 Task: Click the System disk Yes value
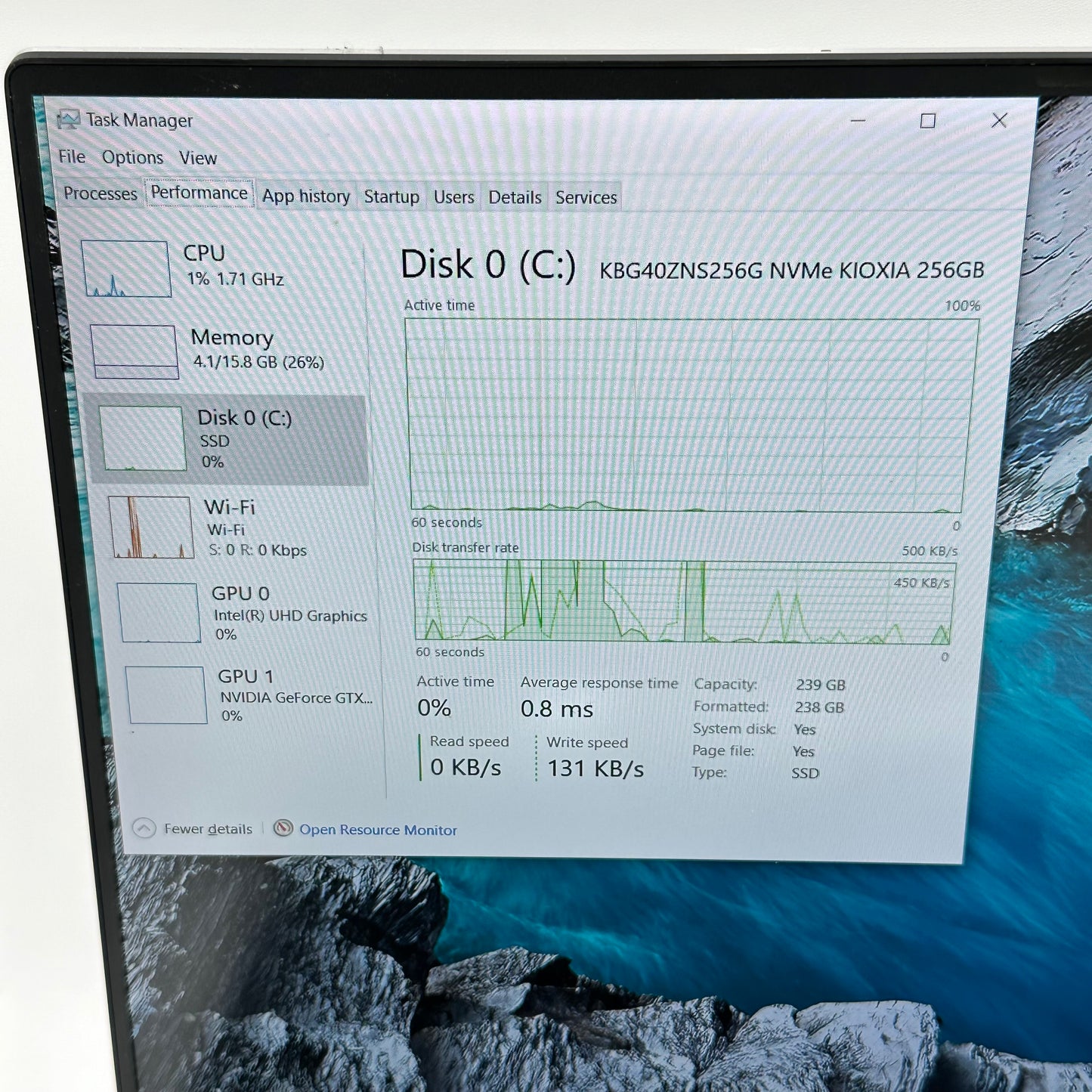click(805, 729)
